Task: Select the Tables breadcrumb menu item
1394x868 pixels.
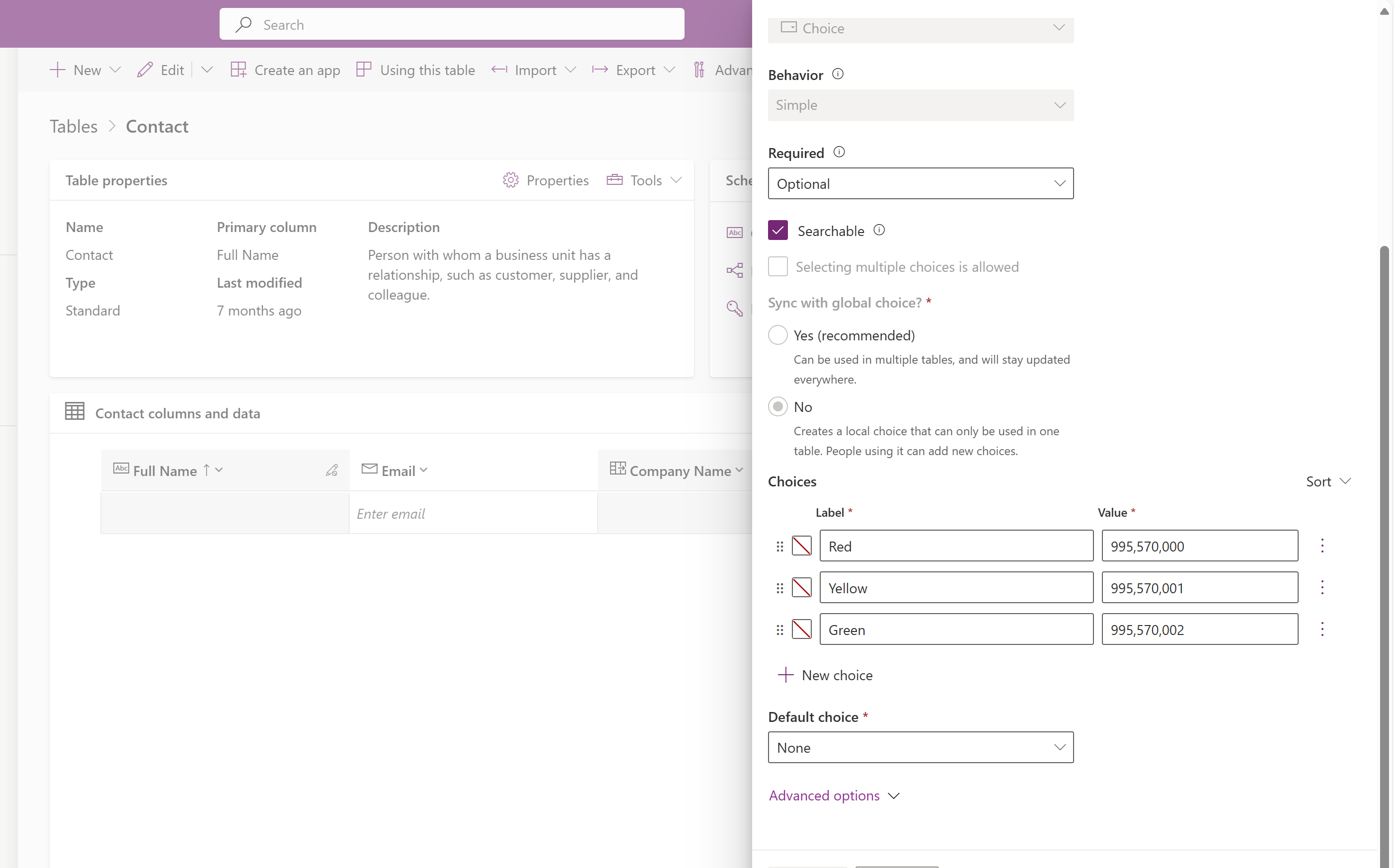Action: pos(73,126)
